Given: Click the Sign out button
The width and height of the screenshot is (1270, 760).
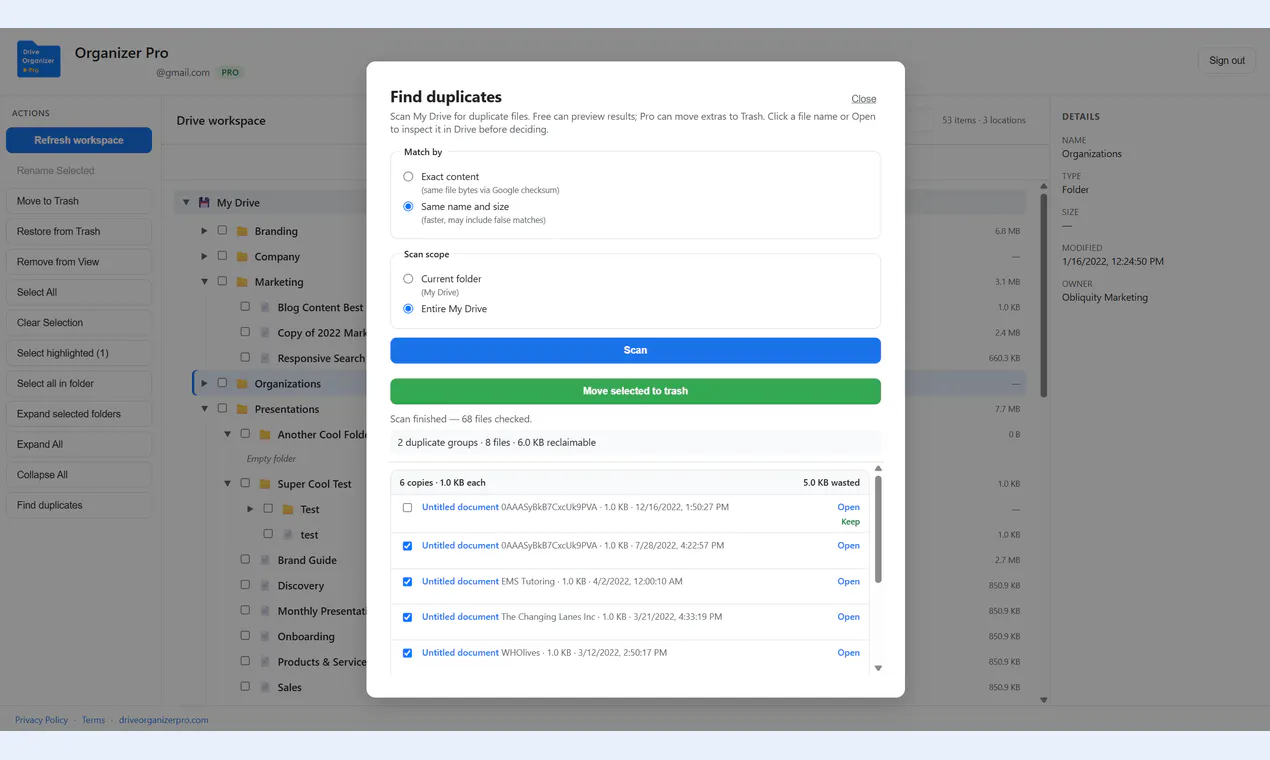Looking at the screenshot, I should [x=1227, y=60].
